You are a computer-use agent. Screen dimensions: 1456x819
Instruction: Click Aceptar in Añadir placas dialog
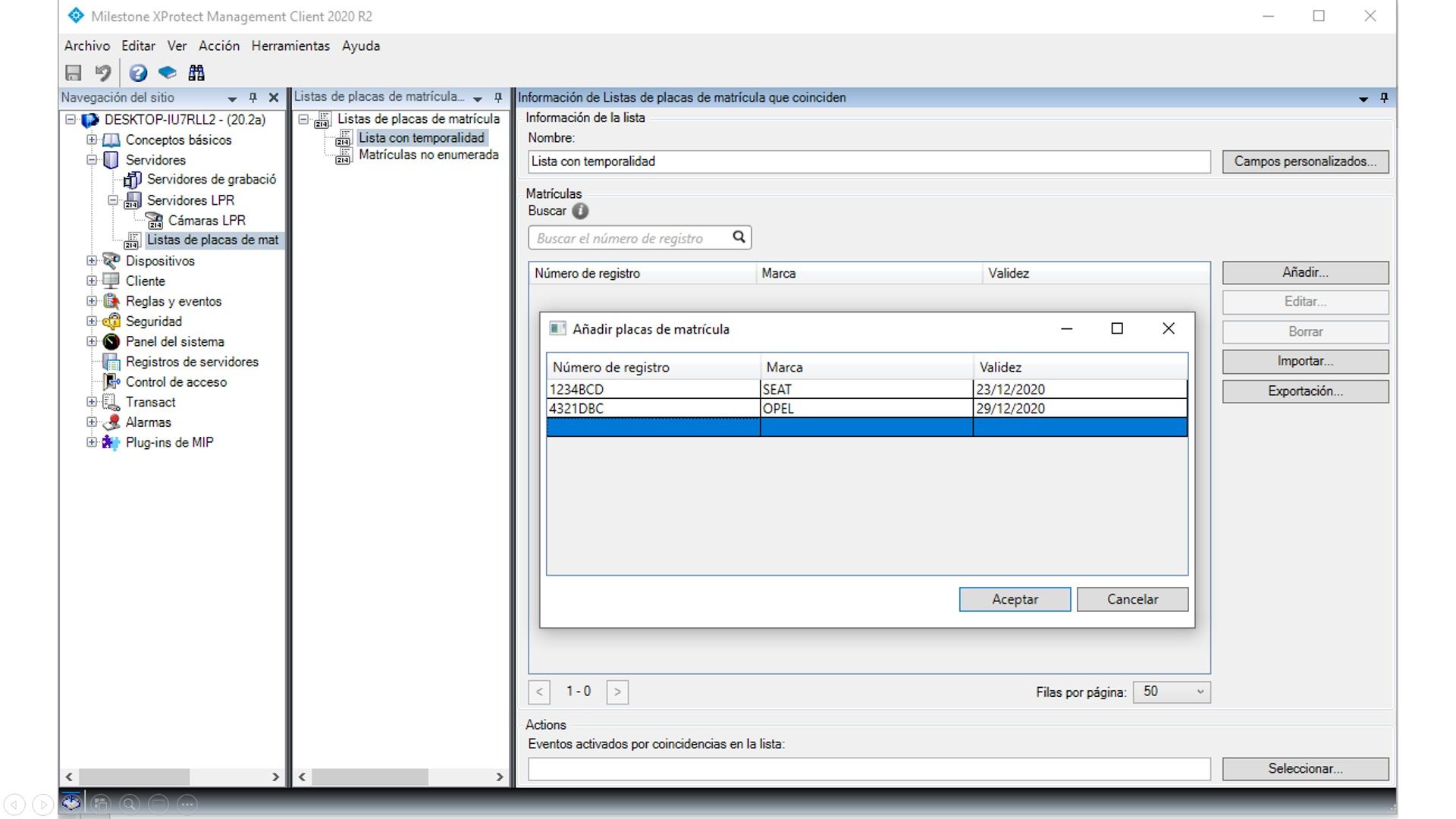[1015, 599]
